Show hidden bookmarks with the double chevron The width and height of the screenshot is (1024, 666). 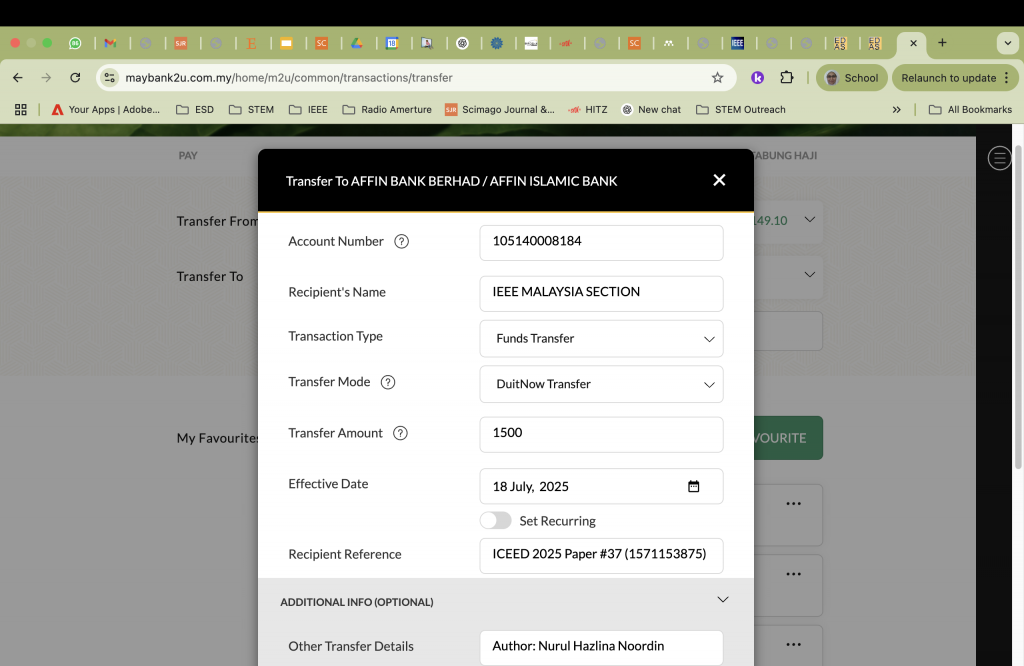[897, 110]
